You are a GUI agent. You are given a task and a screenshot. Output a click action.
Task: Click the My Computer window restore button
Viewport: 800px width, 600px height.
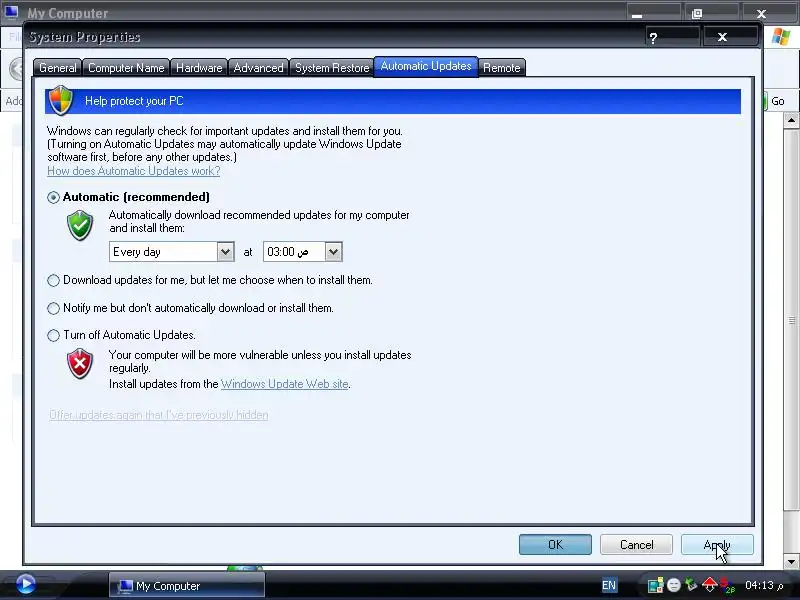point(711,13)
